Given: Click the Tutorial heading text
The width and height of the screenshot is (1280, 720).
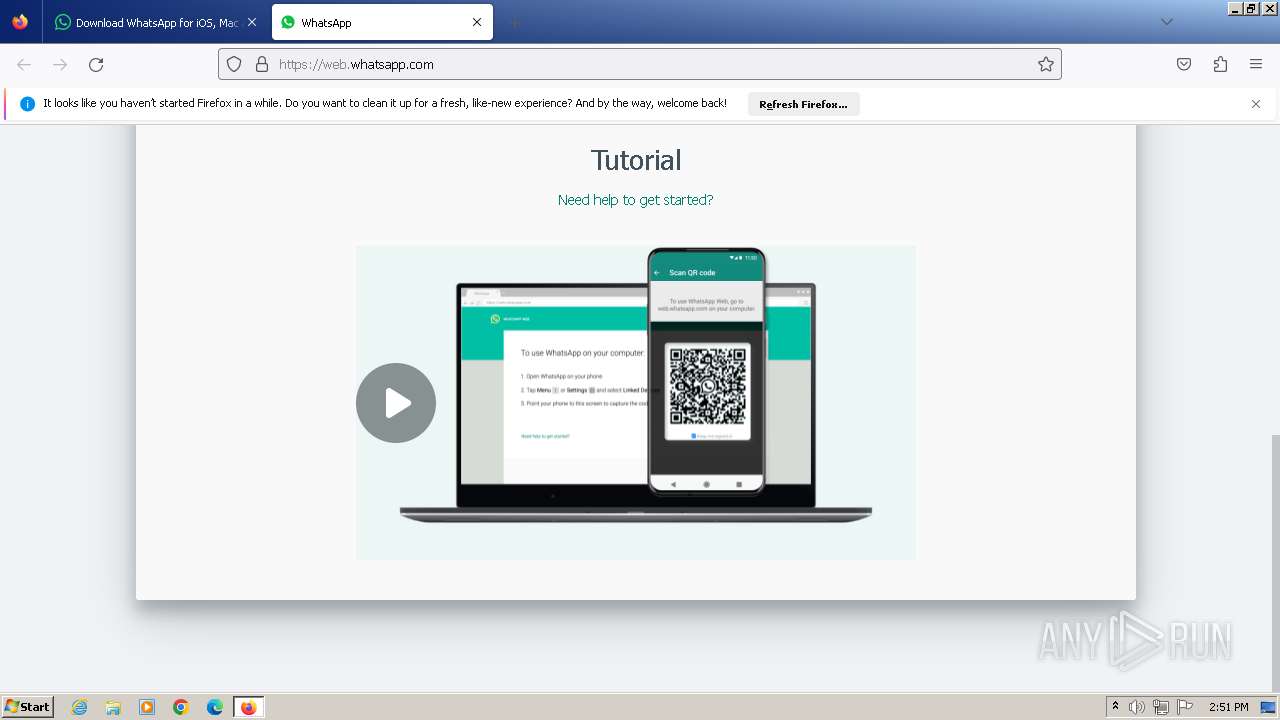Looking at the screenshot, I should (636, 160).
